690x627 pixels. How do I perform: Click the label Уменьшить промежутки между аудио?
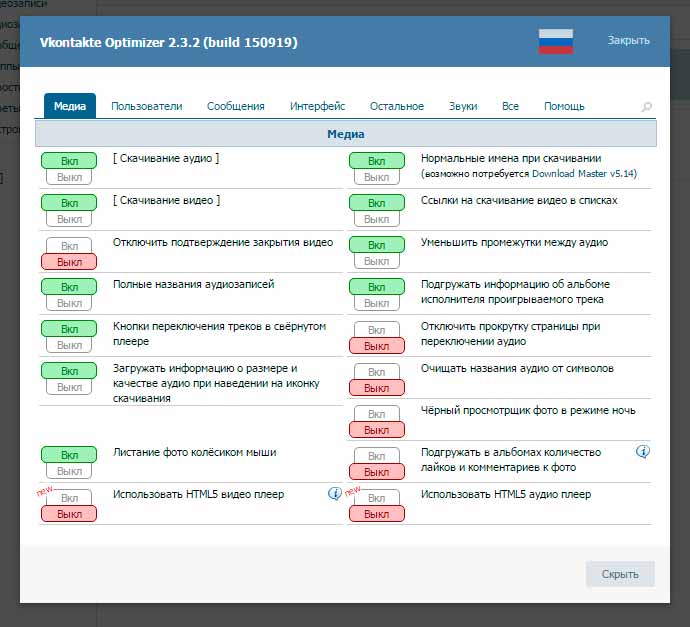pyautogui.click(x=514, y=242)
